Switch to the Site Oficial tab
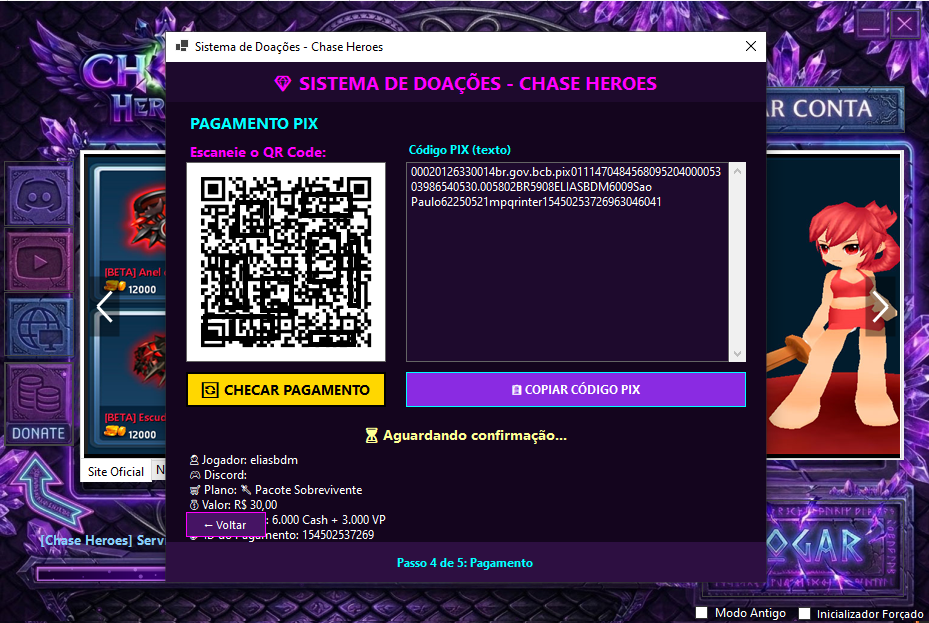The image size is (929, 623). click(x=116, y=471)
